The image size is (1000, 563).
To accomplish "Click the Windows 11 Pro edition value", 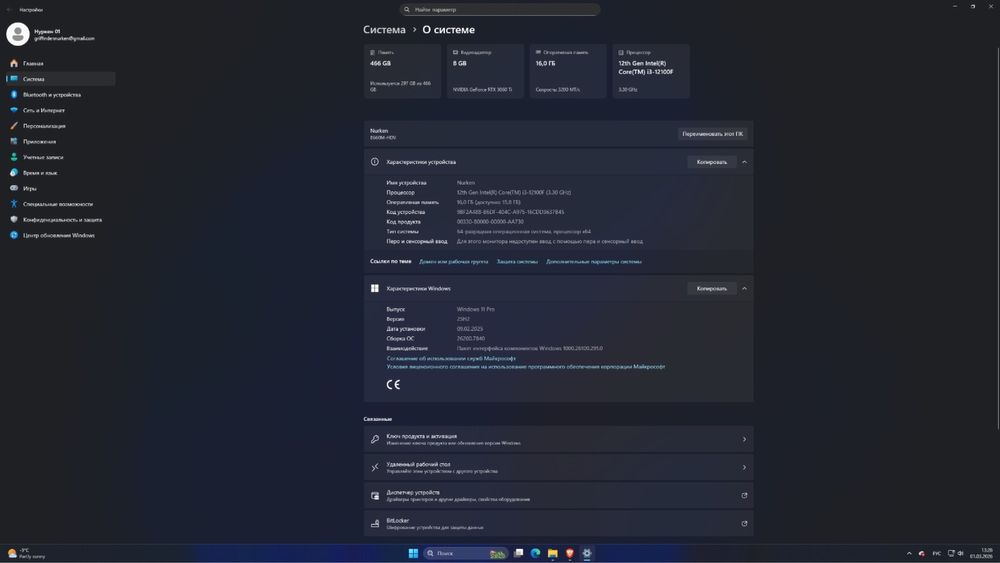I will click(476, 309).
